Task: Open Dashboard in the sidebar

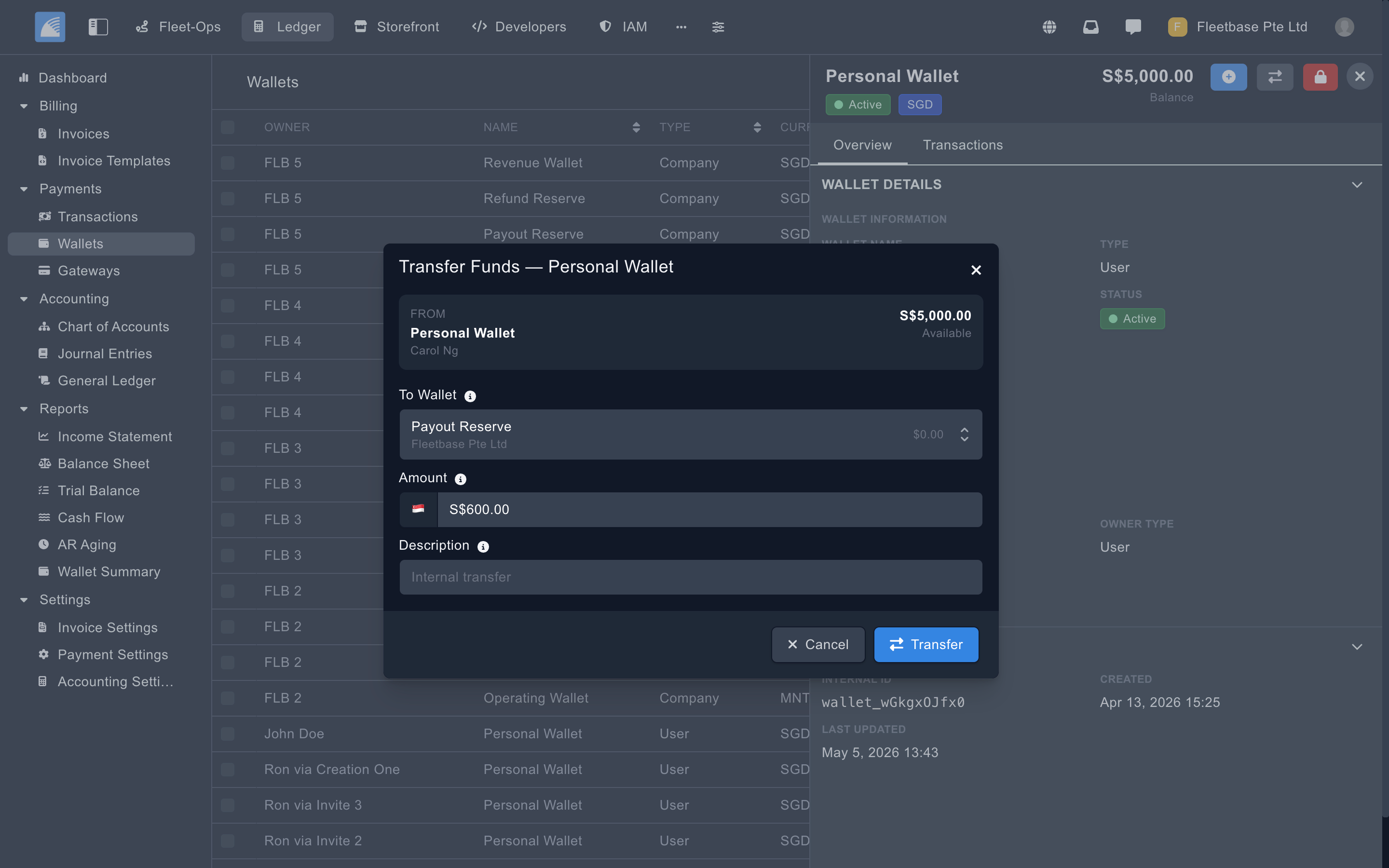Action: click(72, 78)
